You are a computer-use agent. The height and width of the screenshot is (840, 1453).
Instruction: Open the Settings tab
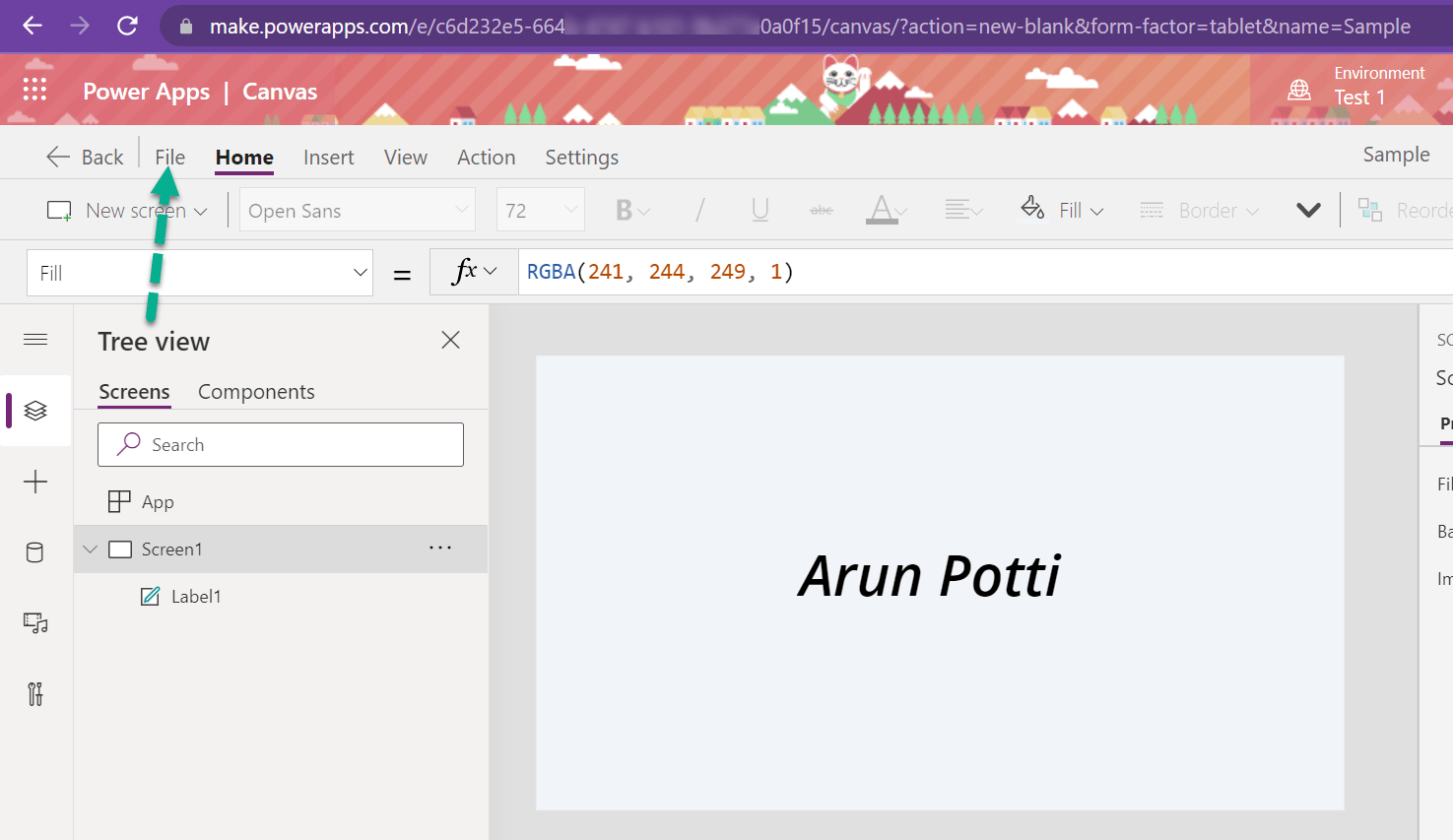point(581,157)
